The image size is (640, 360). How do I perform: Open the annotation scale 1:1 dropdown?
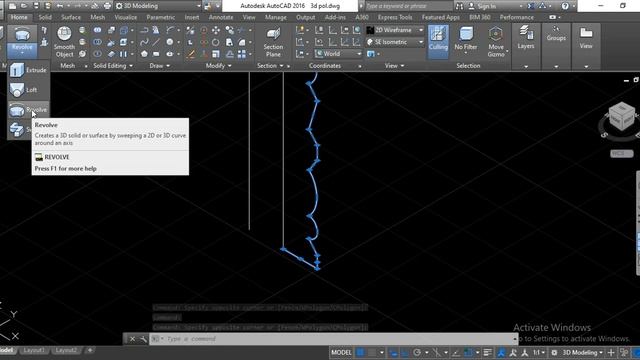[539, 352]
